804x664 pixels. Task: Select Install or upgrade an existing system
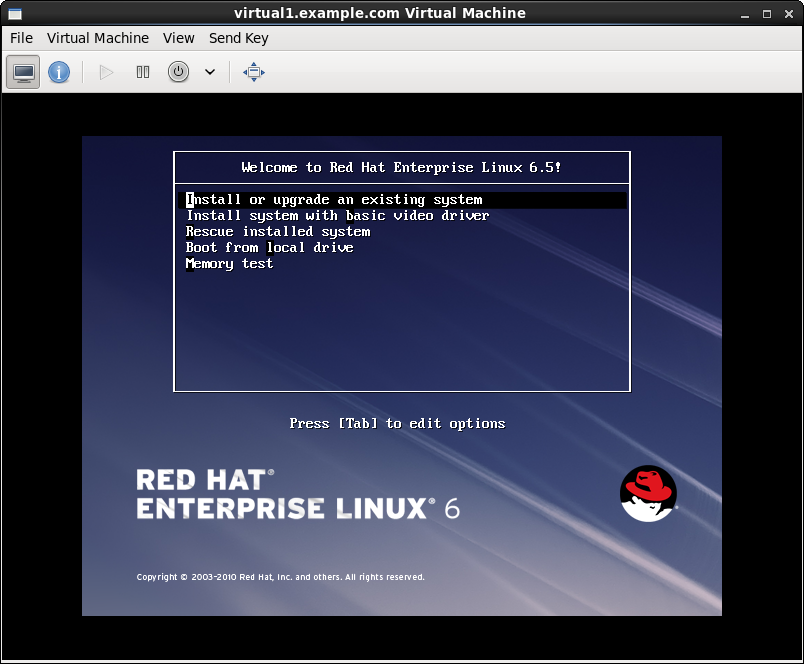[335, 199]
